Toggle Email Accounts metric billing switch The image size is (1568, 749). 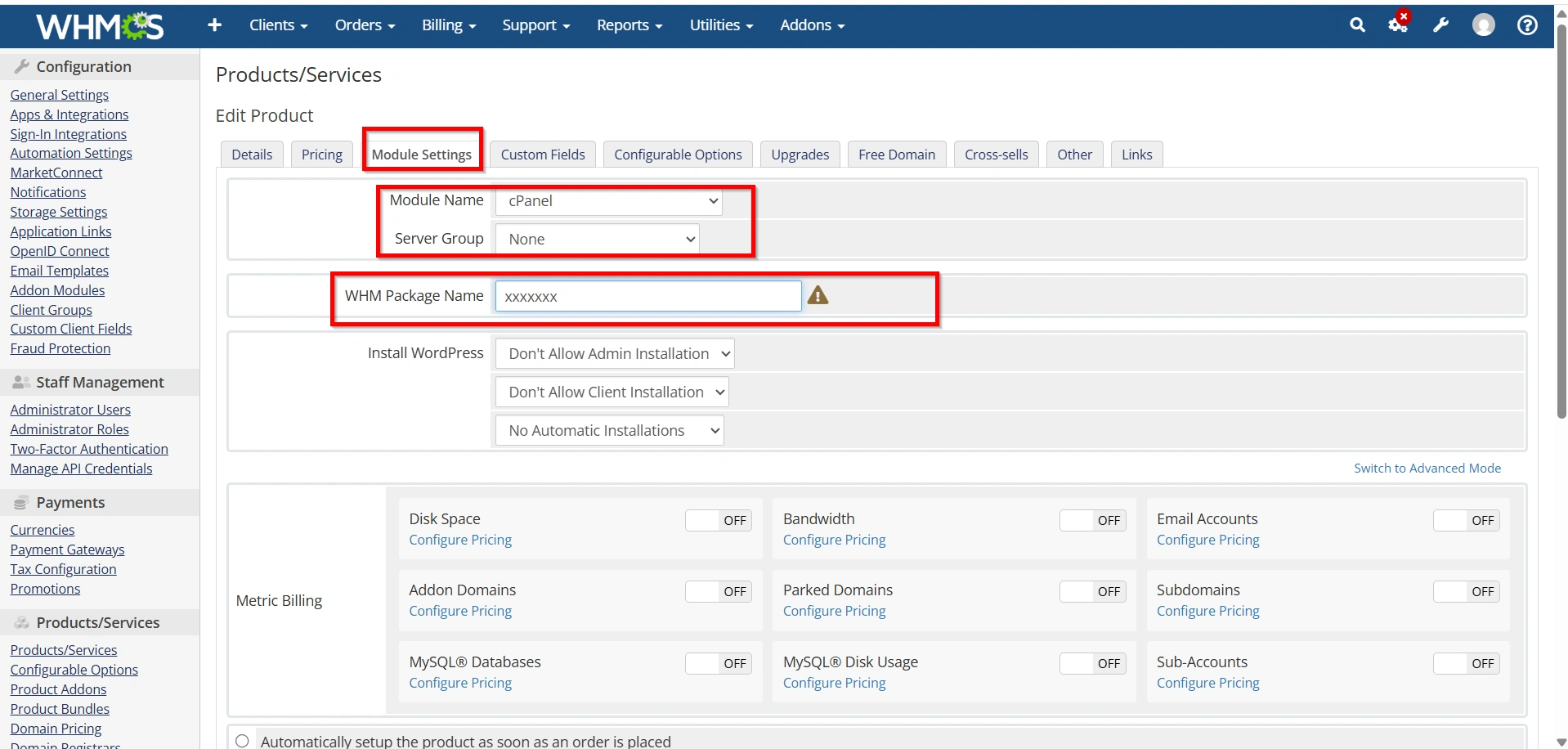click(x=1466, y=521)
